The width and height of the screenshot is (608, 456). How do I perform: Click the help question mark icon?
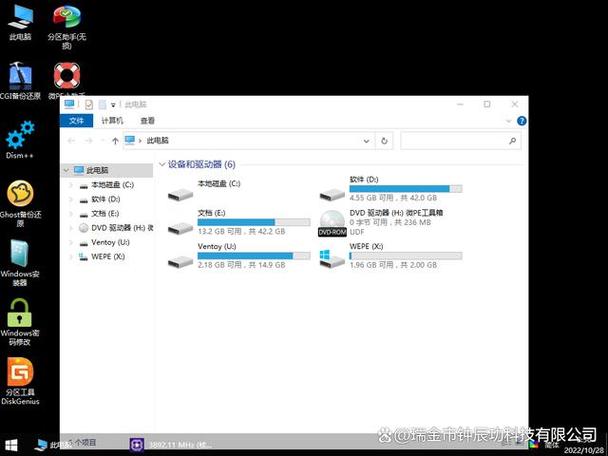520,120
